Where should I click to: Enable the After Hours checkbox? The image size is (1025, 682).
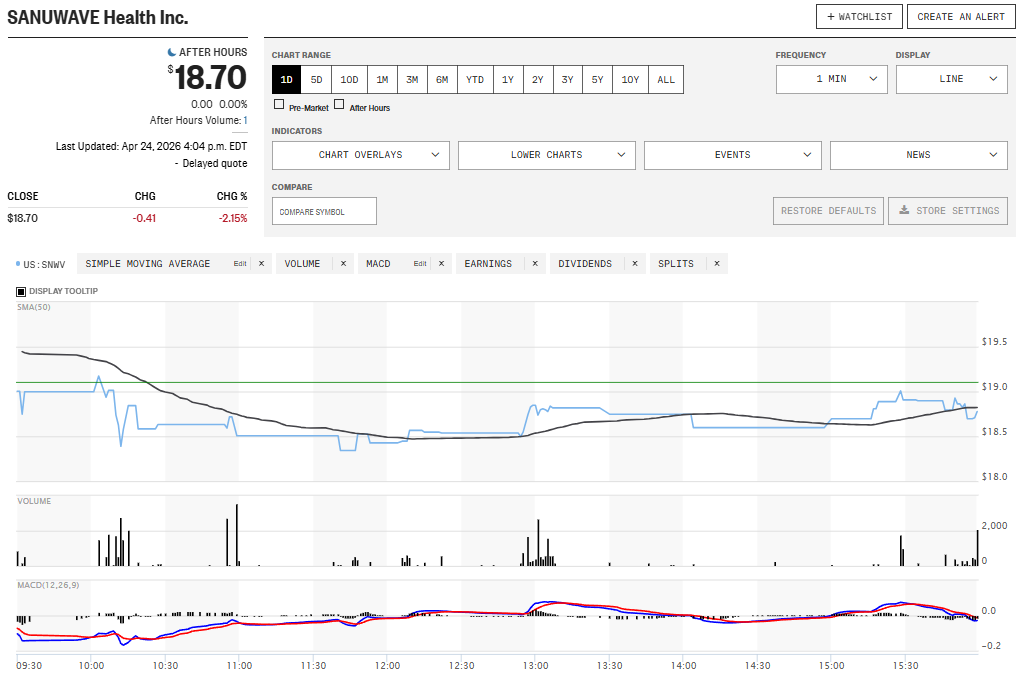(339, 104)
